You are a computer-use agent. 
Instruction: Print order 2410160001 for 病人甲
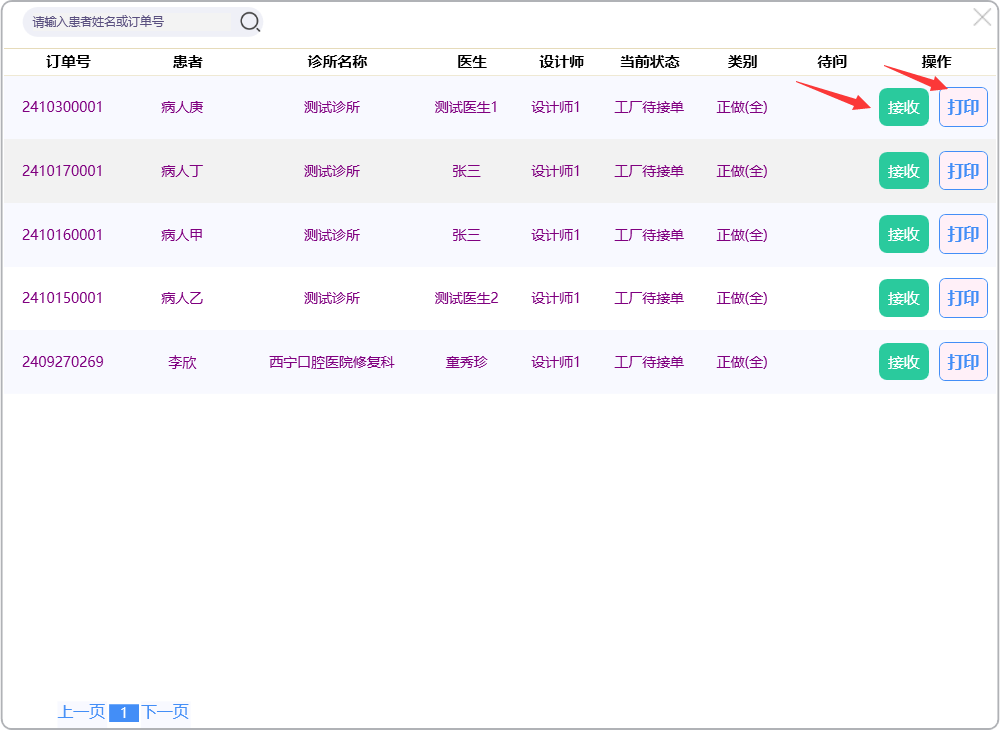(x=963, y=234)
